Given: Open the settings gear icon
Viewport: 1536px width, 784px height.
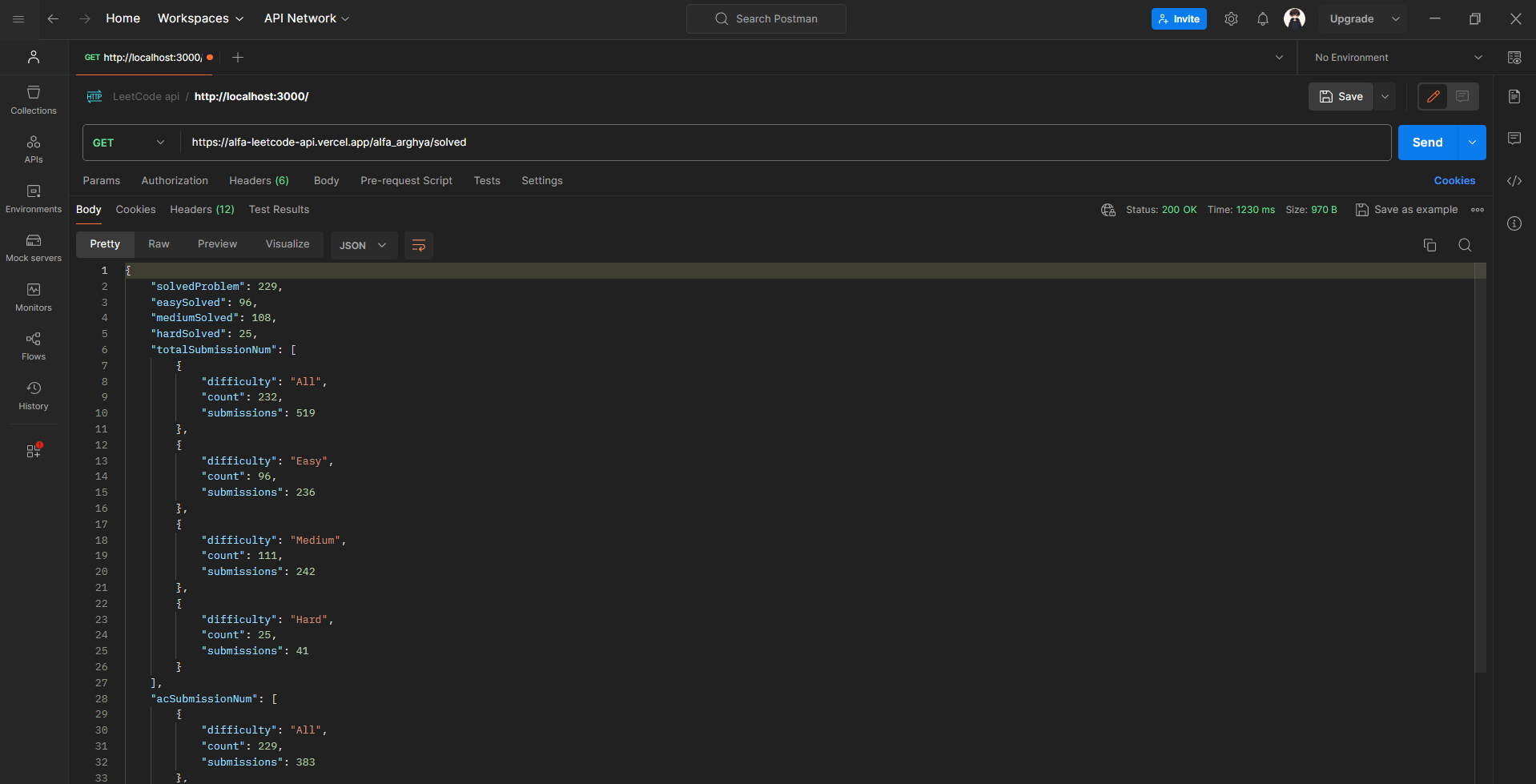Looking at the screenshot, I should pyautogui.click(x=1231, y=19).
